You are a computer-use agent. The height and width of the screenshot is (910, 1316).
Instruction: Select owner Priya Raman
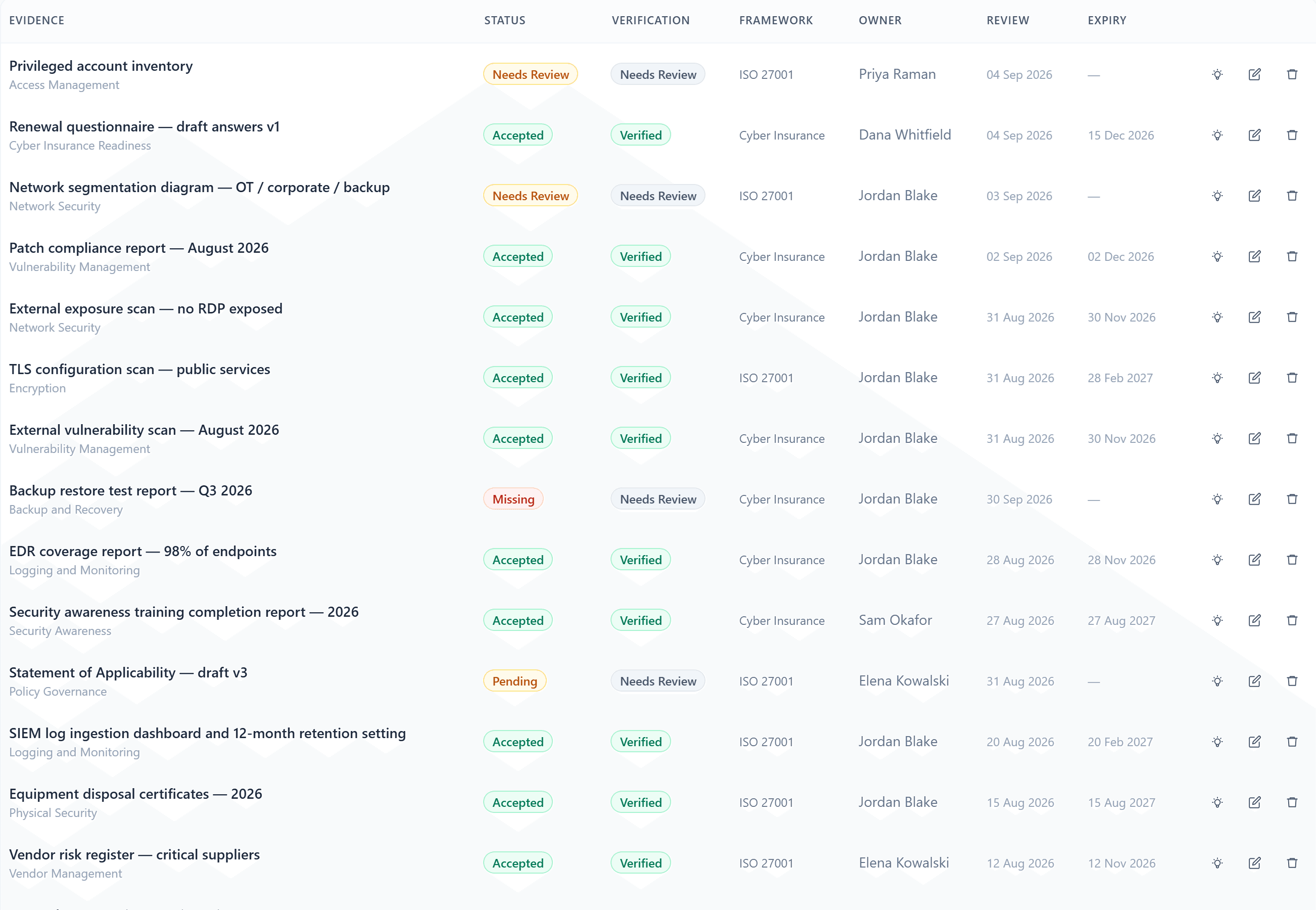[897, 75]
